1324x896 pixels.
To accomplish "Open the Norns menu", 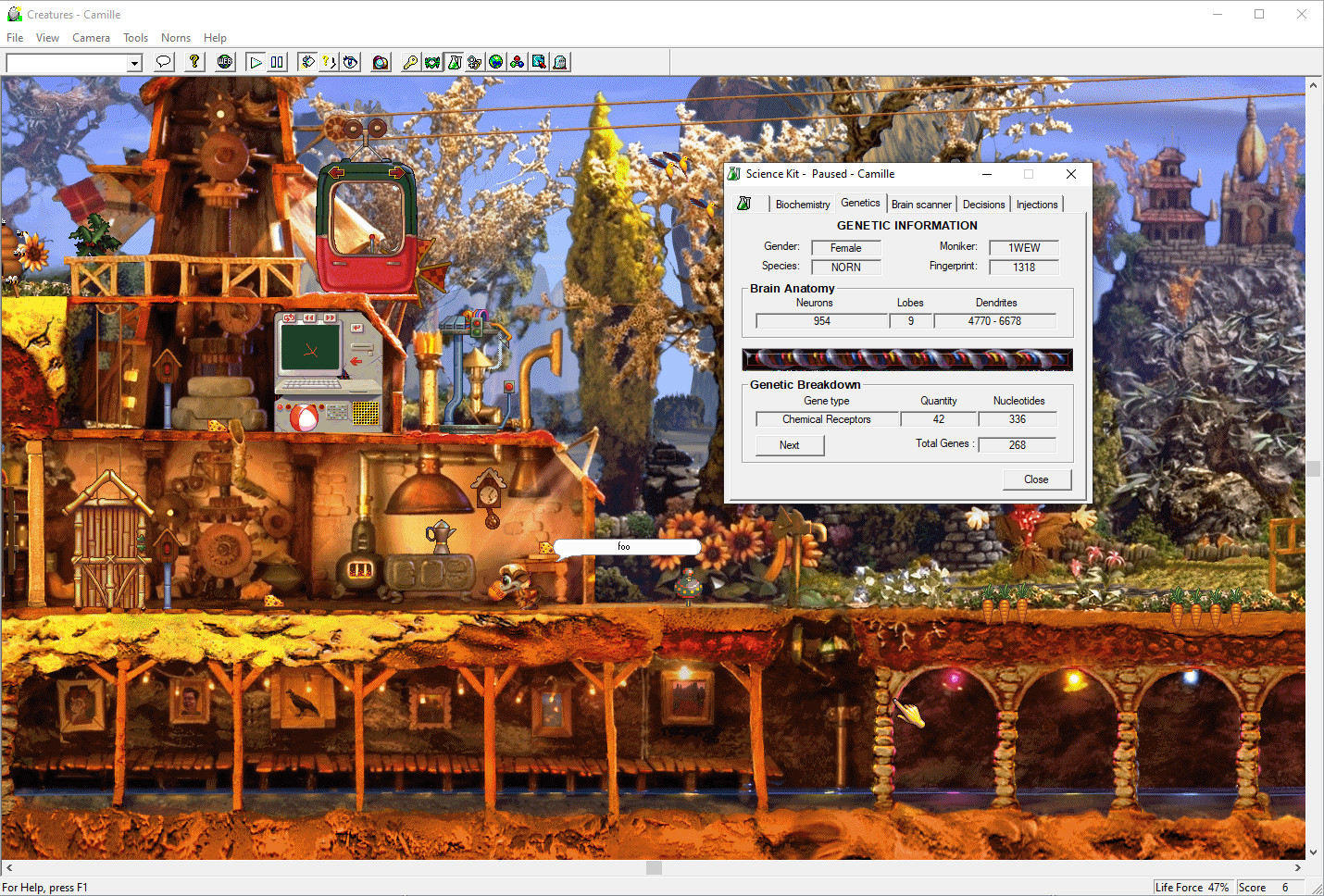I will coord(175,38).
